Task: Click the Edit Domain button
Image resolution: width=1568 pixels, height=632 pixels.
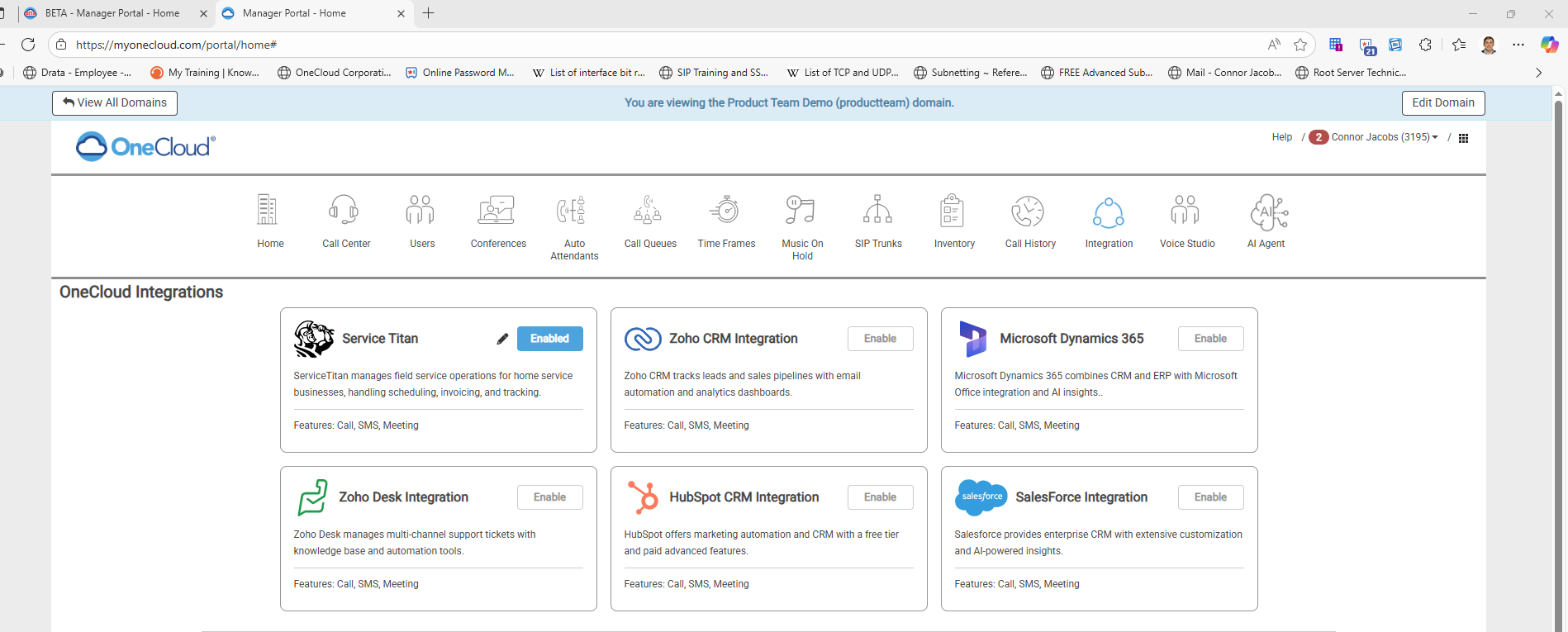Action: (x=1442, y=102)
